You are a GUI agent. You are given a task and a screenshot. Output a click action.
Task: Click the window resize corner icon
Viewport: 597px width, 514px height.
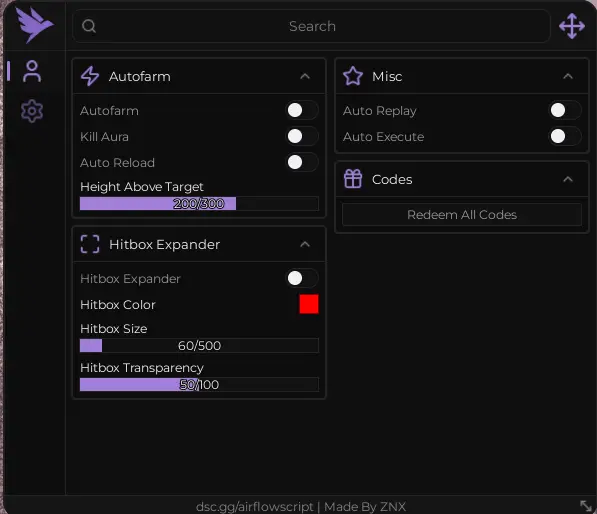pos(586,506)
